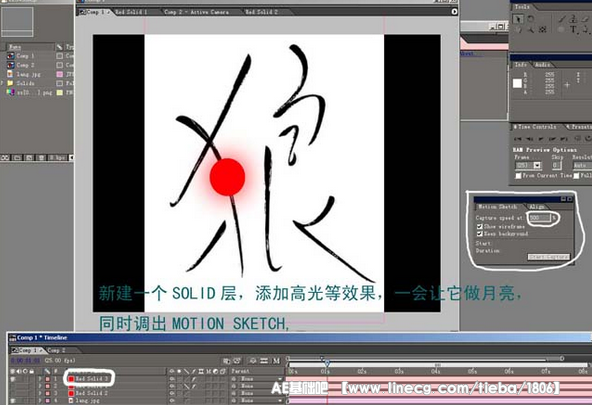Jump to first frame in Time Controls
This screenshot has width=592, height=405.
[517, 139]
